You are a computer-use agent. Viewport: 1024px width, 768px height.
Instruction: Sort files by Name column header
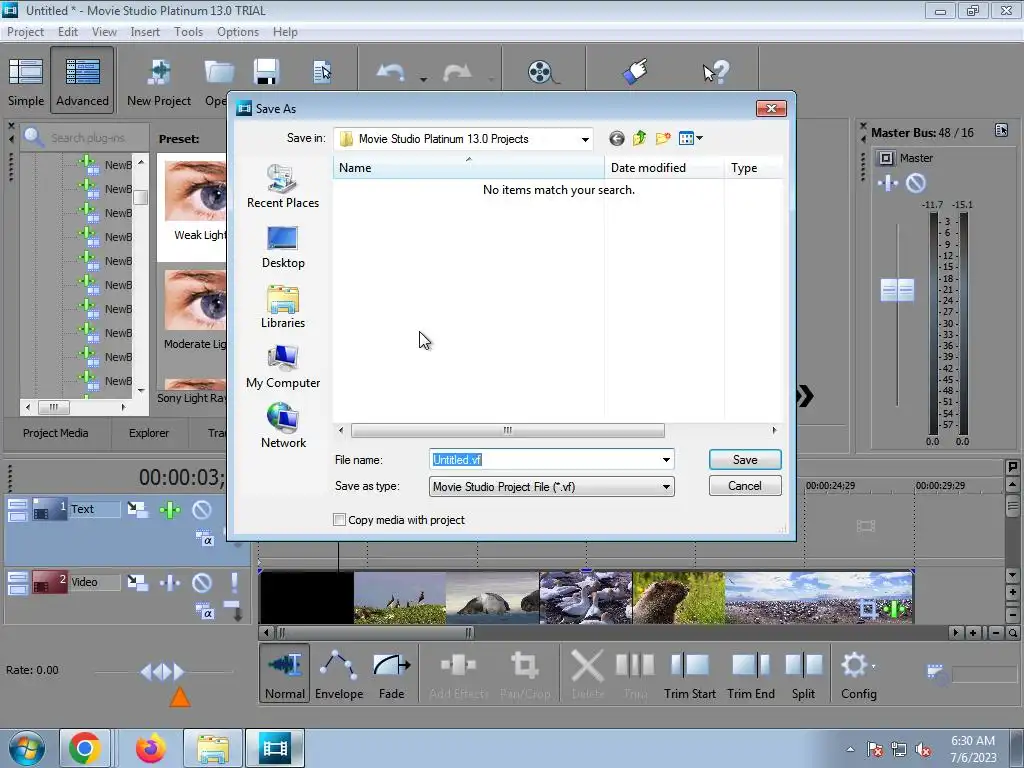pyautogui.click(x=468, y=168)
